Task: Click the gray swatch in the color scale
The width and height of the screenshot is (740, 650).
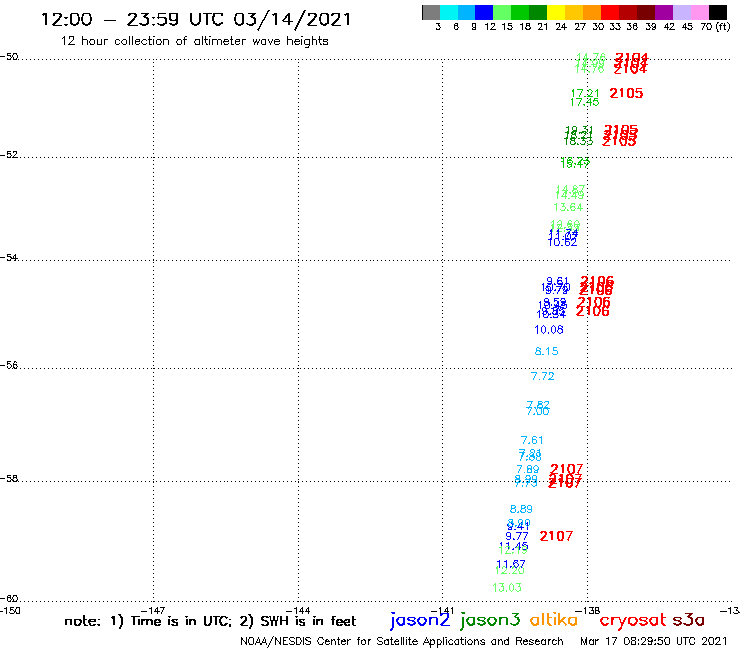Action: (431, 12)
